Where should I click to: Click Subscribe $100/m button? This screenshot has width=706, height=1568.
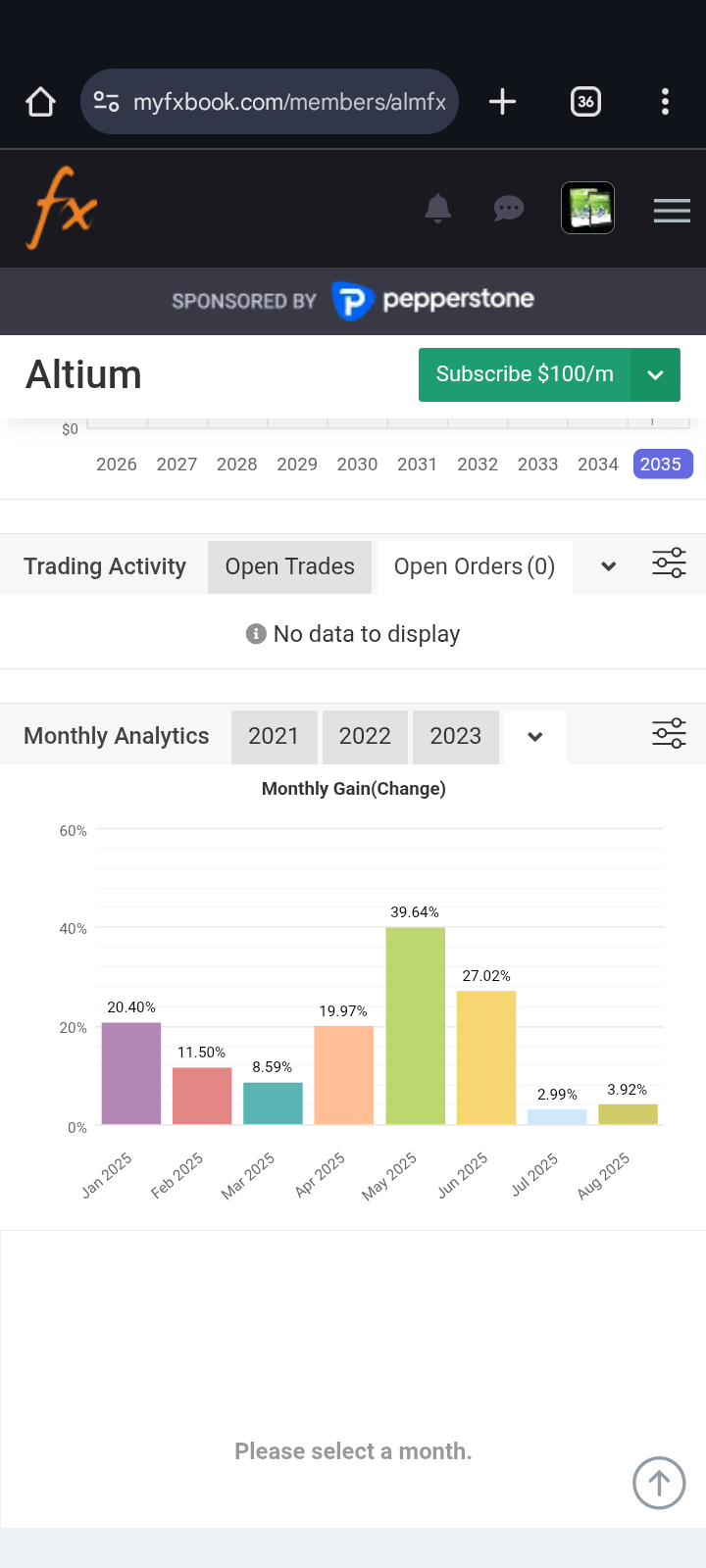point(525,375)
